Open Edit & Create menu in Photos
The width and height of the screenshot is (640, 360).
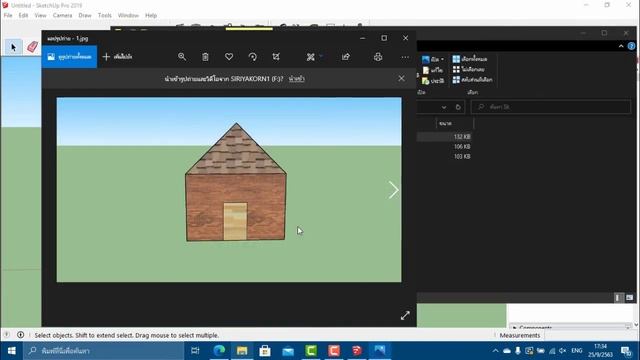point(314,57)
